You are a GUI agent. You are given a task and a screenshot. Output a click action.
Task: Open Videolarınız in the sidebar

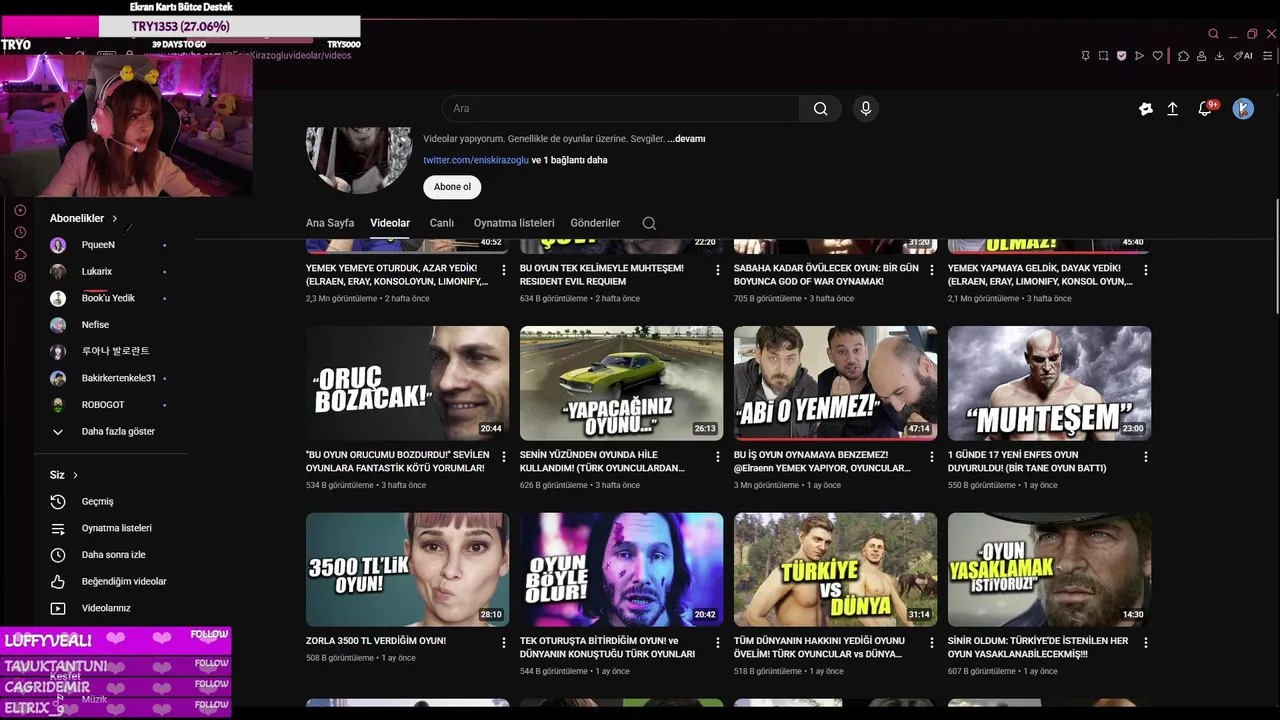tap(104, 608)
